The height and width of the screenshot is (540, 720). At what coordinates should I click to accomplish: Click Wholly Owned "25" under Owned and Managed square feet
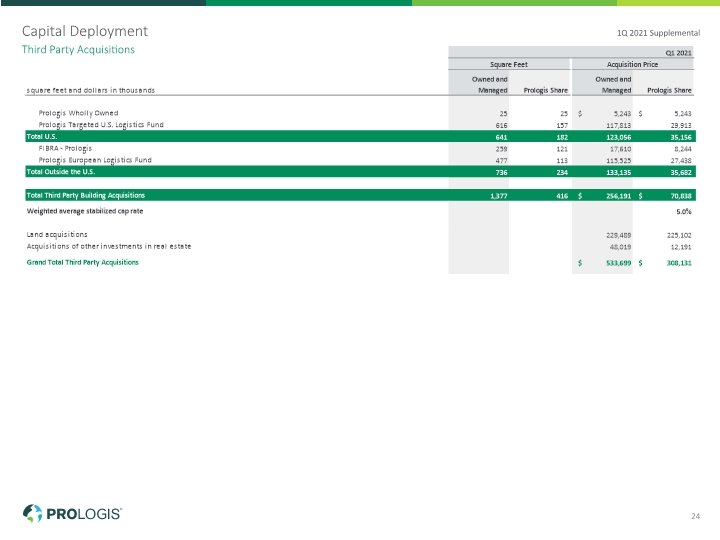(x=503, y=114)
